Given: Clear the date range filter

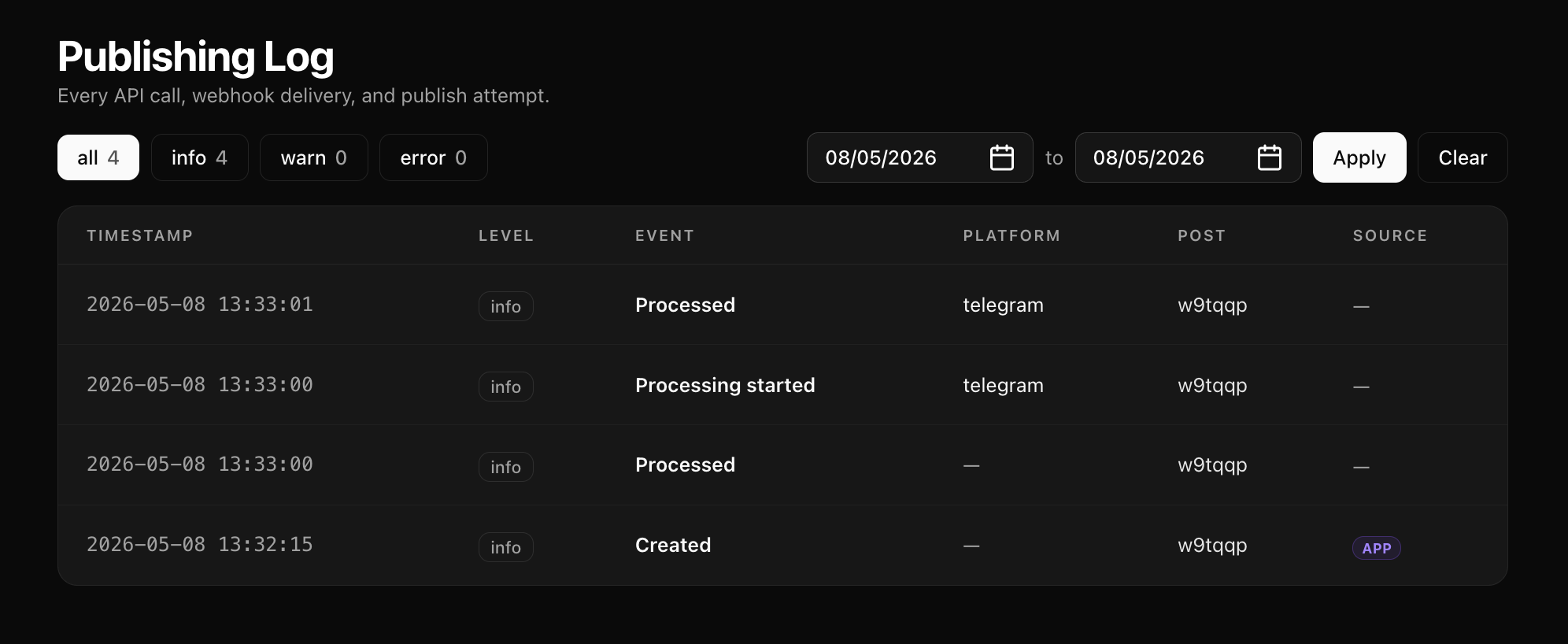Looking at the screenshot, I should [1463, 157].
